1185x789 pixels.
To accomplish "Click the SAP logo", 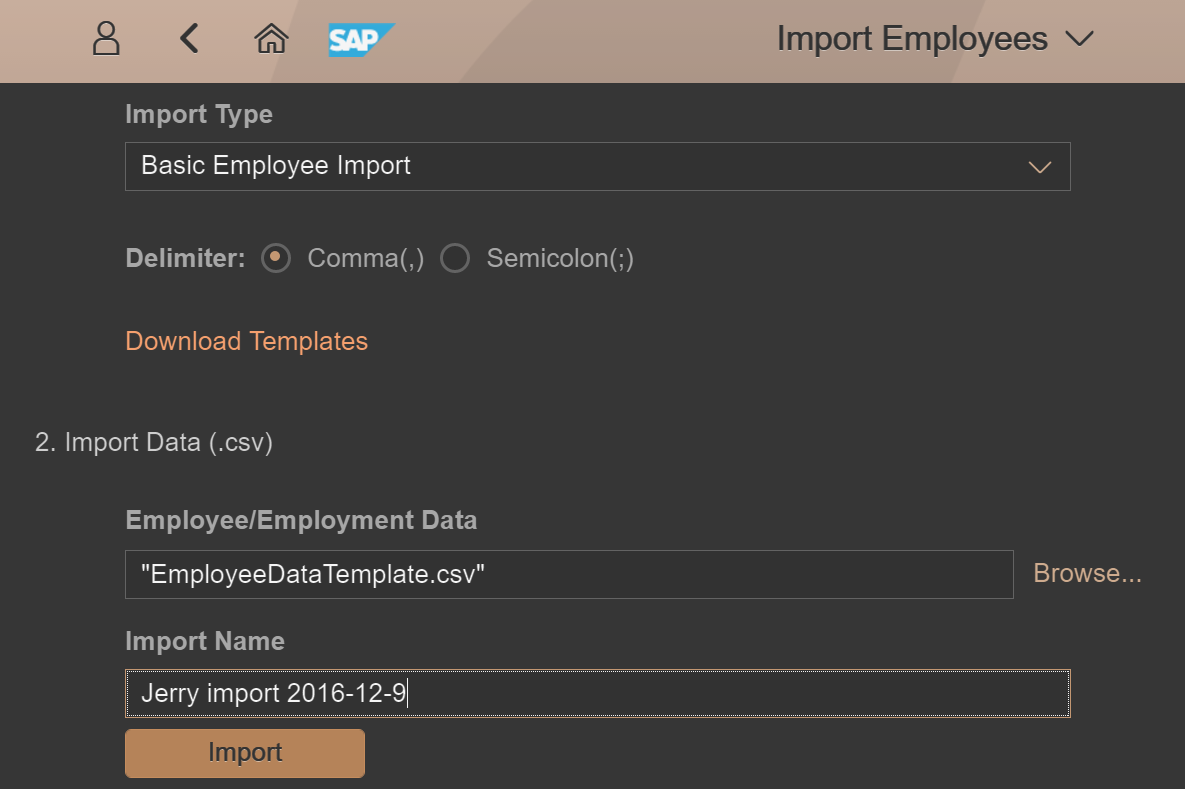I will click(x=361, y=39).
